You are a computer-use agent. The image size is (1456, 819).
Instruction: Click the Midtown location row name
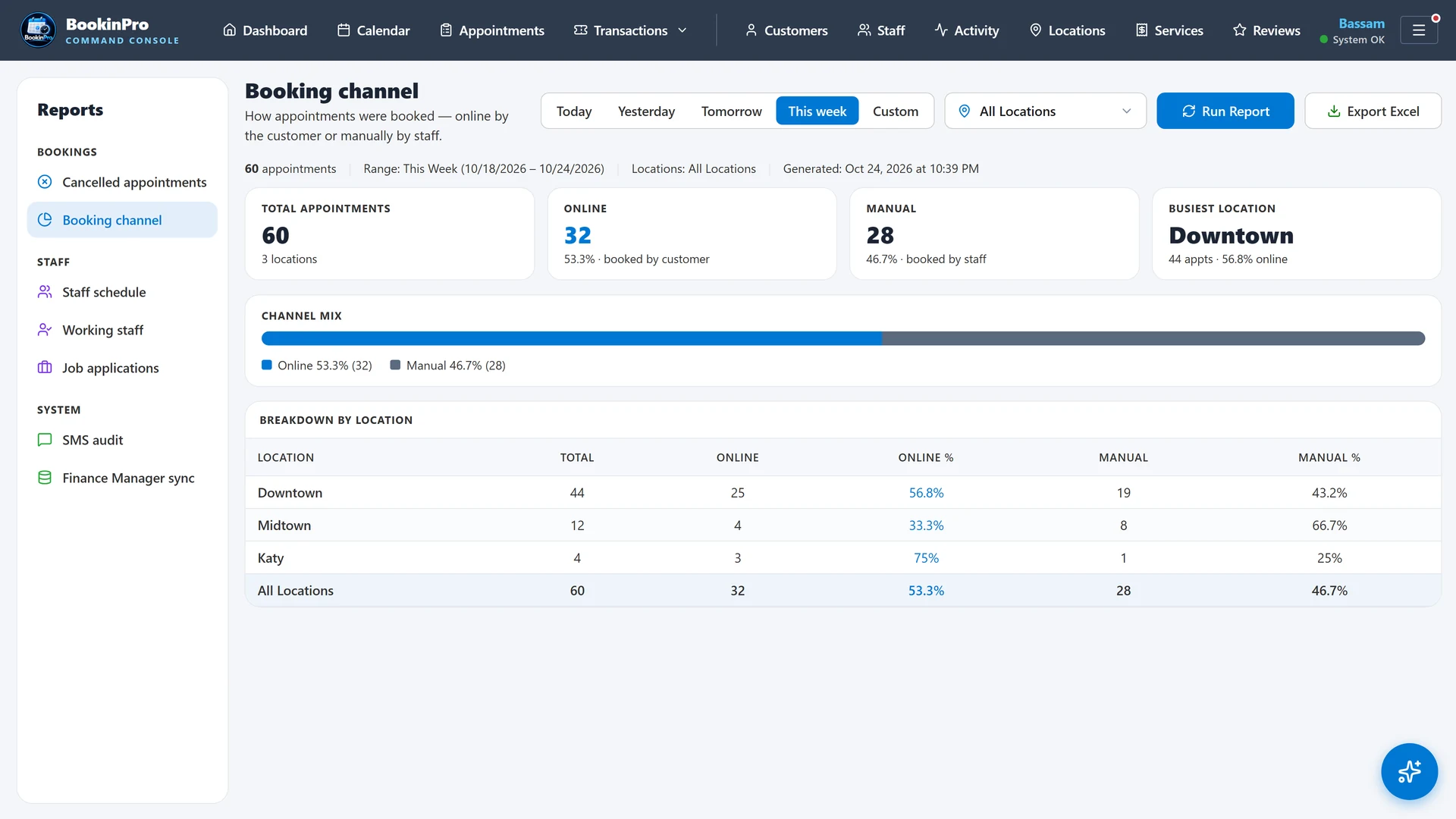[x=284, y=526]
